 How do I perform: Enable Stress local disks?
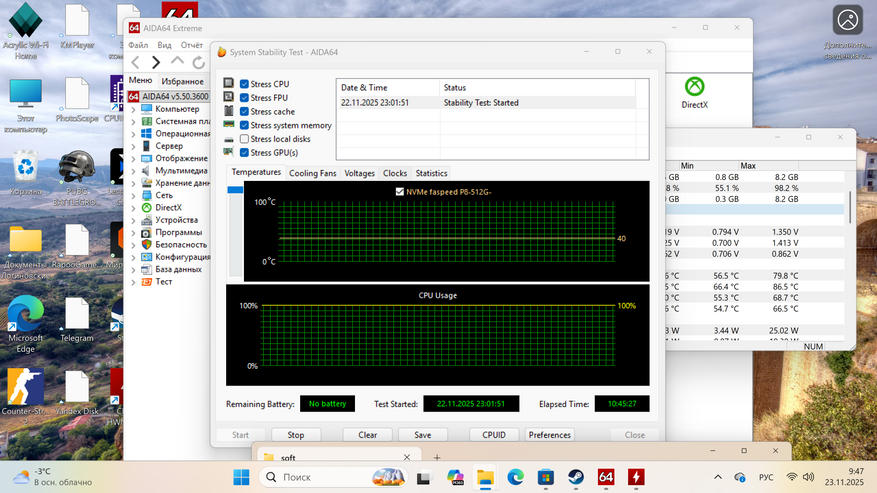(244, 139)
